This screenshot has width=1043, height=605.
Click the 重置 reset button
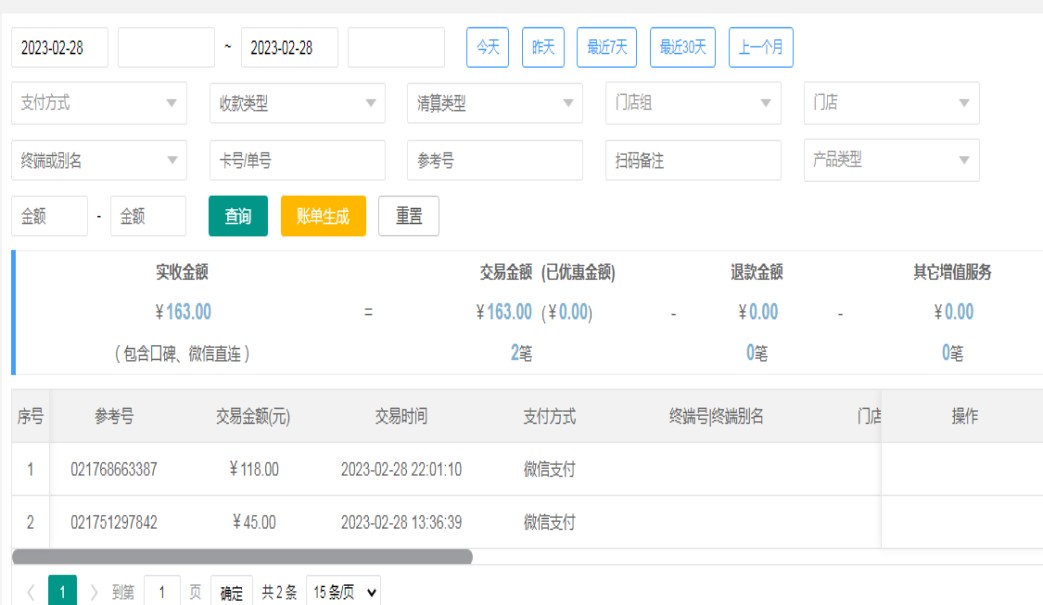tap(409, 216)
